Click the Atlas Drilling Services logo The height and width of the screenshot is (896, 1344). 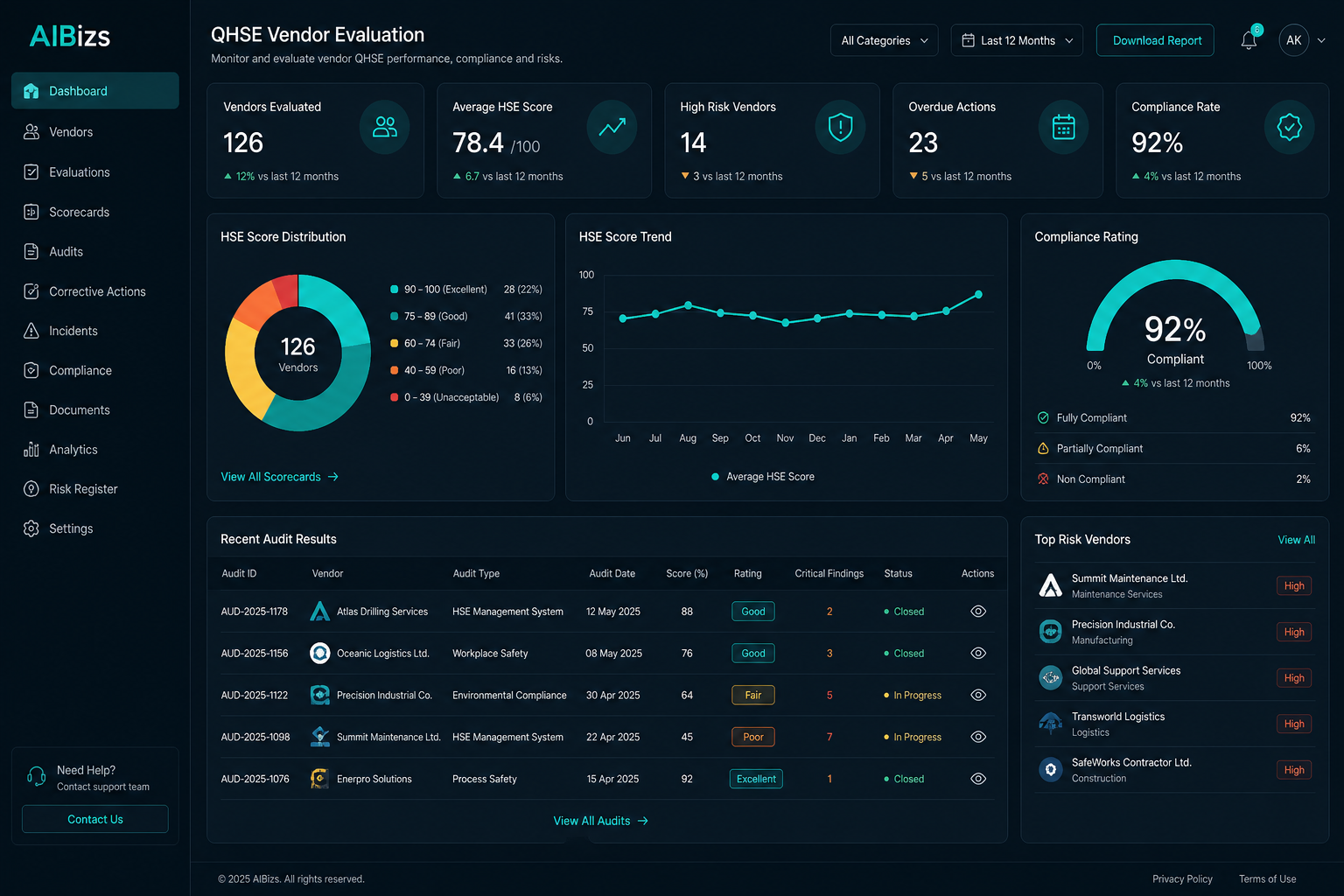pos(320,612)
